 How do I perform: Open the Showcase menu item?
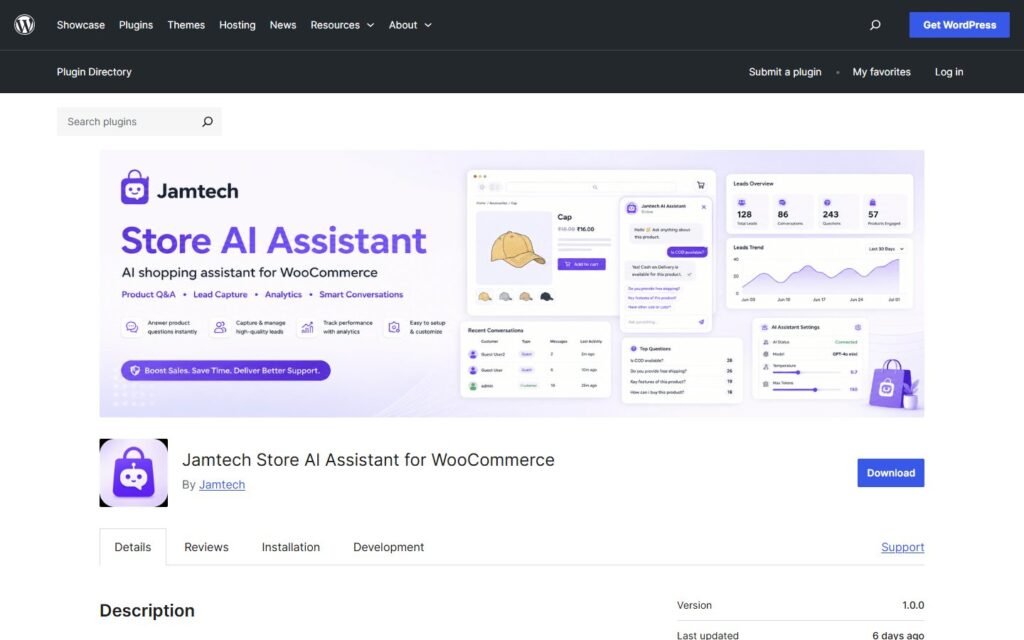point(80,25)
